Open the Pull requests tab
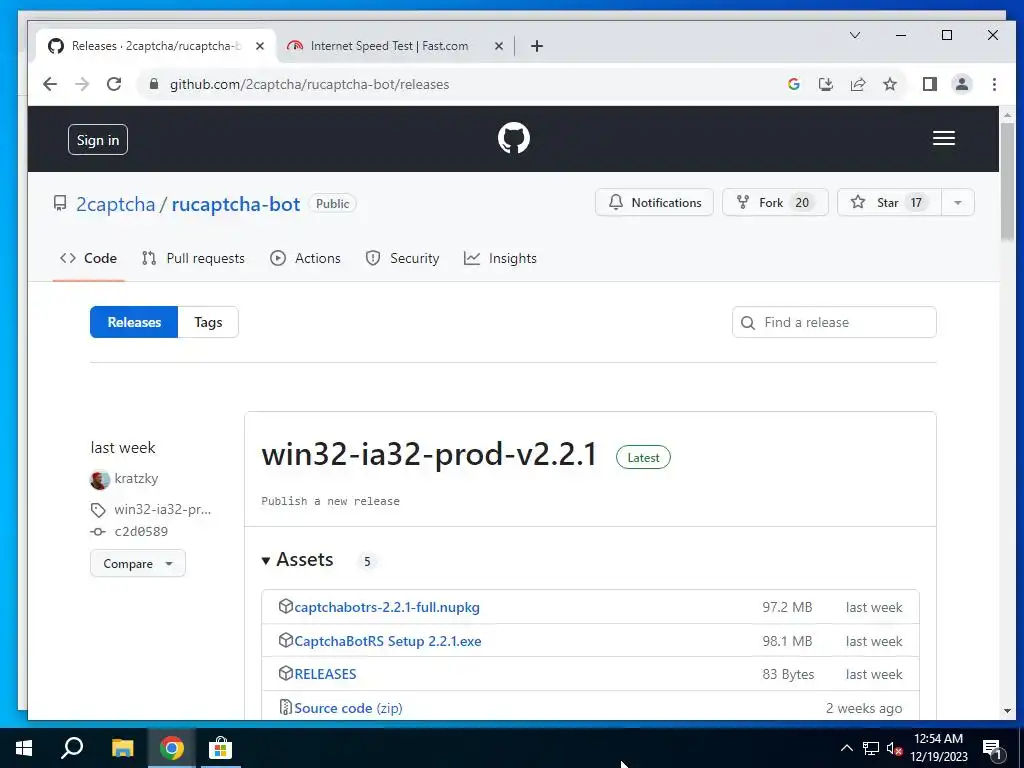The image size is (1024, 768). pyautogui.click(x=193, y=259)
